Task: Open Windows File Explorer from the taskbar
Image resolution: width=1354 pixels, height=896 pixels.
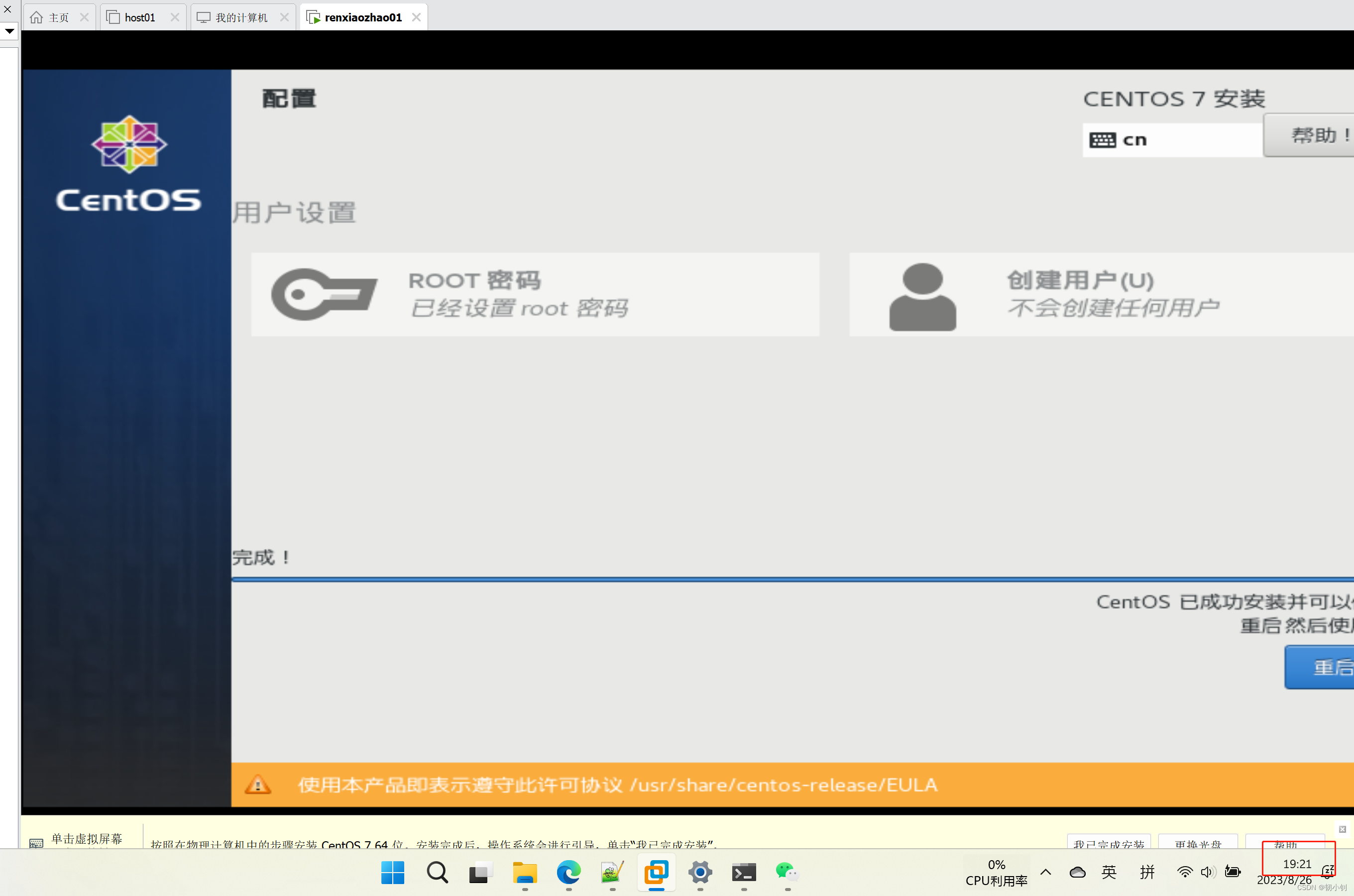Action: pyautogui.click(x=525, y=872)
